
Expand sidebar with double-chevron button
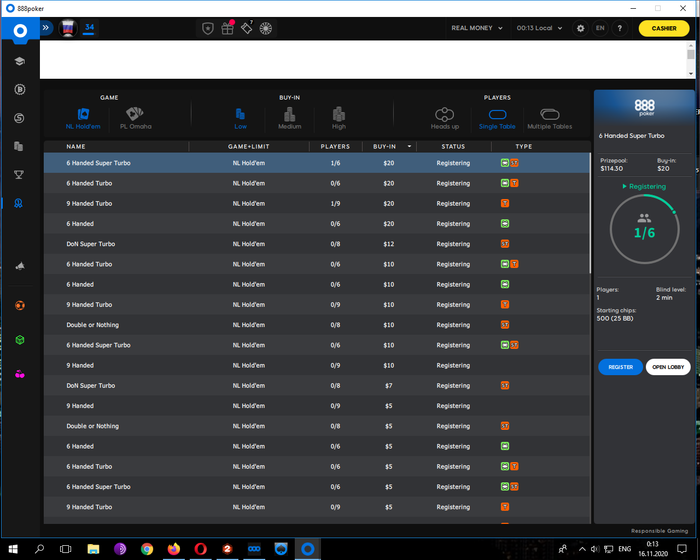click(46, 28)
